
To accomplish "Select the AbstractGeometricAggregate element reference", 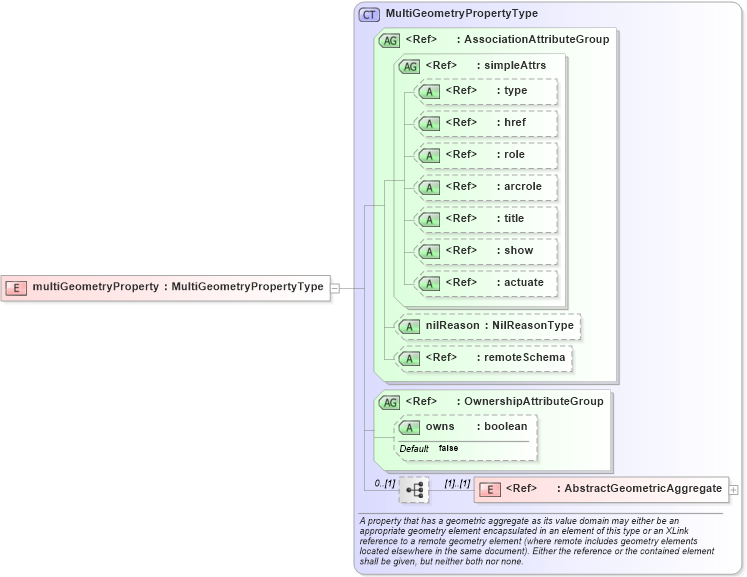I will 614,488.
